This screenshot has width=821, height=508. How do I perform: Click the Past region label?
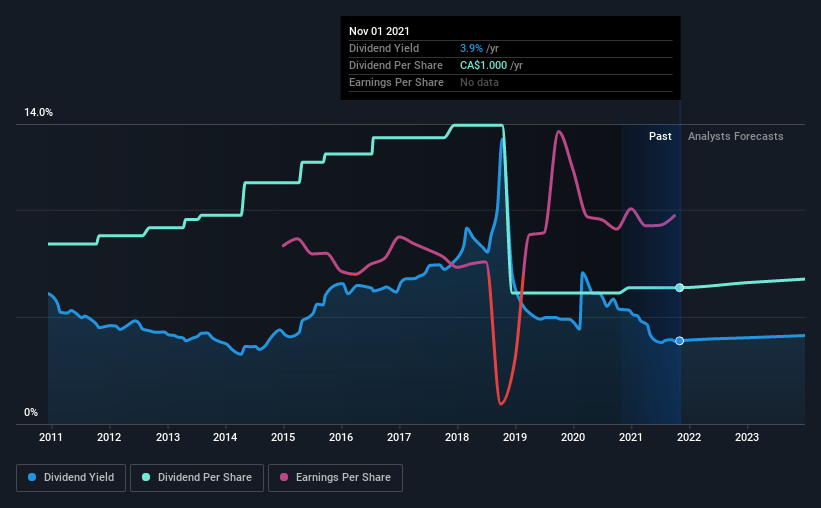click(x=660, y=136)
